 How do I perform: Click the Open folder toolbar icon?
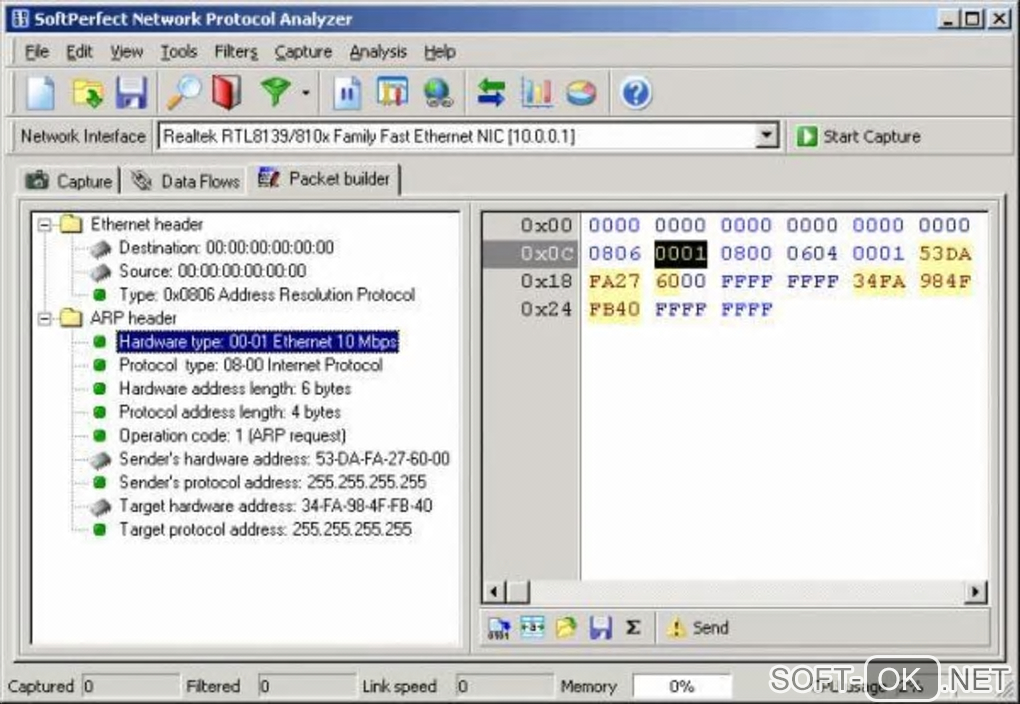[x=88, y=92]
